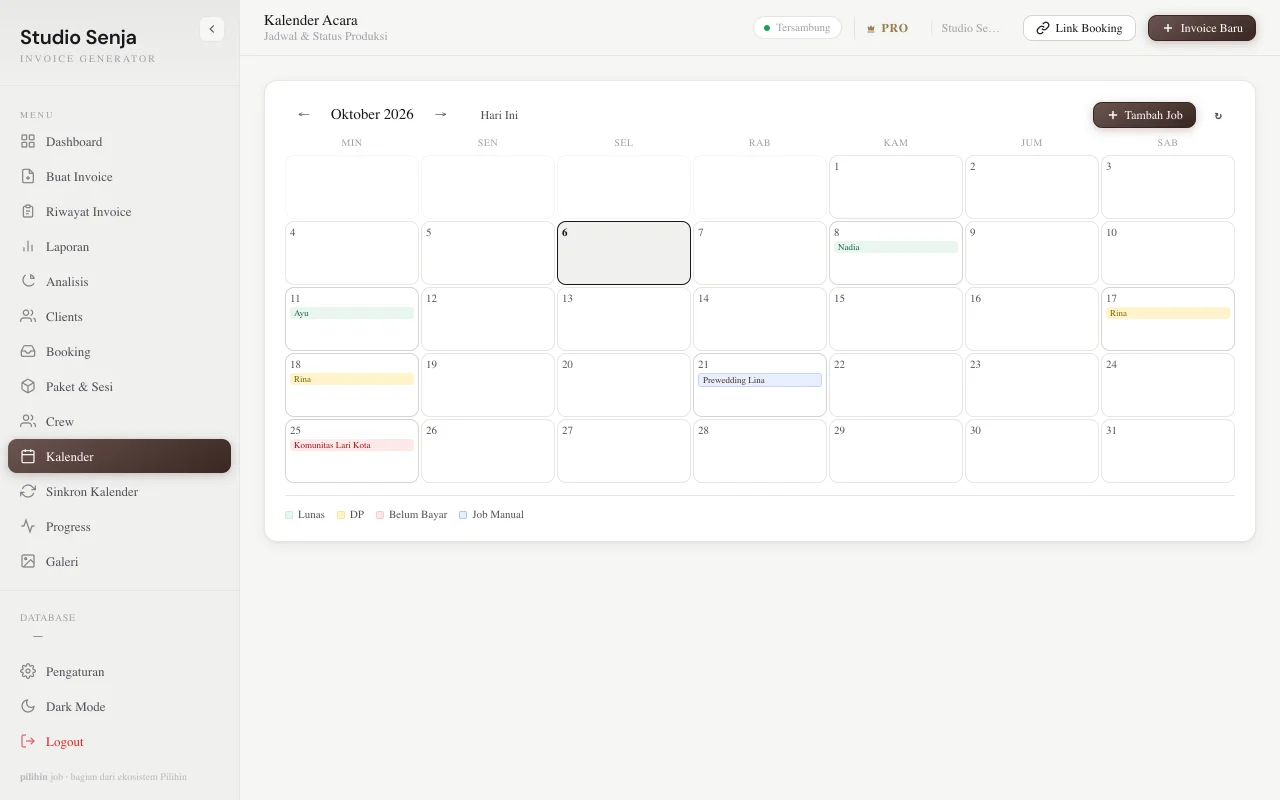The image size is (1280, 800).
Task: Collapse the sidebar with the chevron button
Action: click(212, 29)
